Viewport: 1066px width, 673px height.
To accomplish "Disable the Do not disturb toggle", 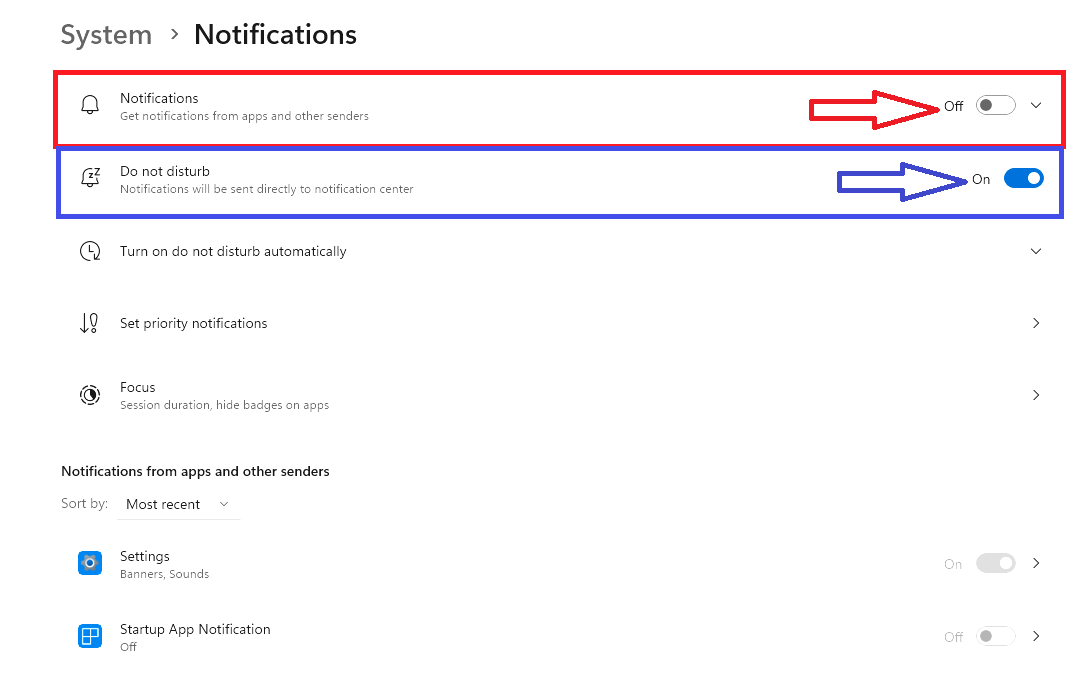I will coord(1023,178).
